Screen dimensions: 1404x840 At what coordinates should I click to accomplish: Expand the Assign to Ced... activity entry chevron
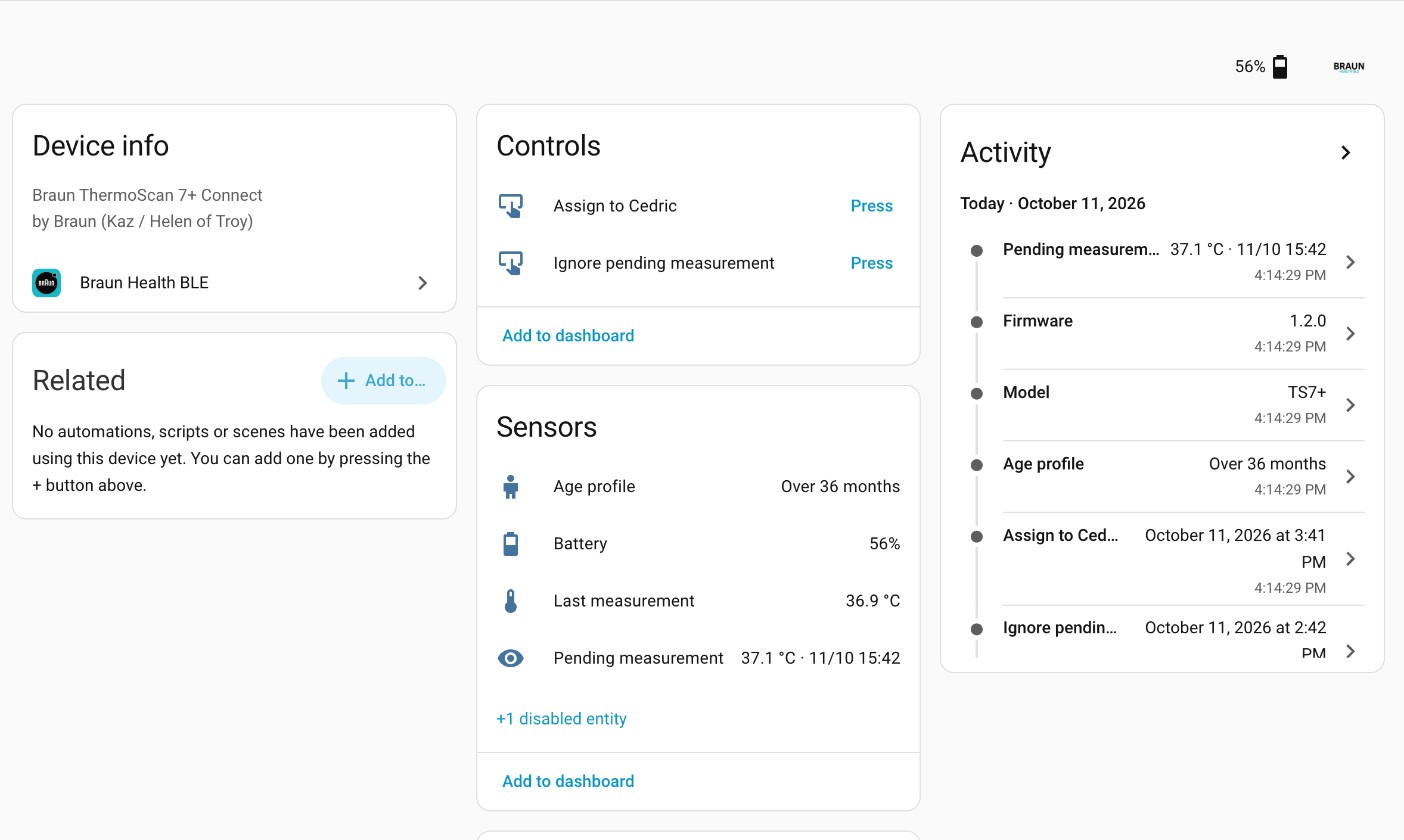1351,559
